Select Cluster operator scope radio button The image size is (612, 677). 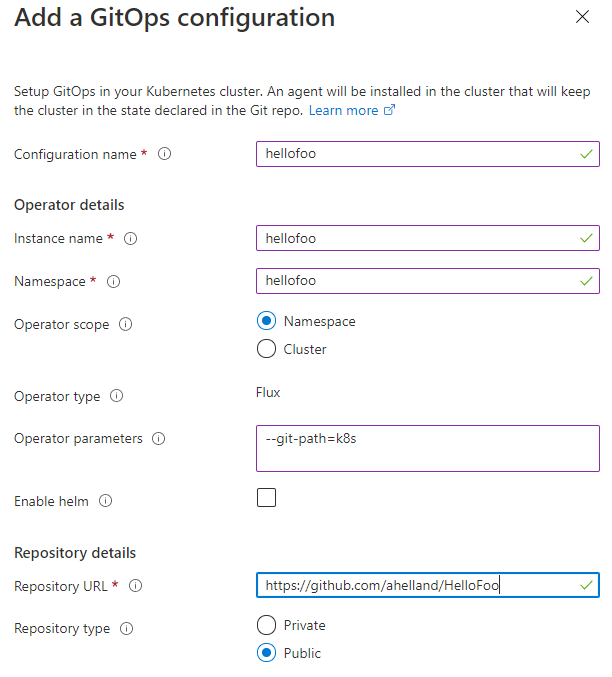click(x=266, y=349)
